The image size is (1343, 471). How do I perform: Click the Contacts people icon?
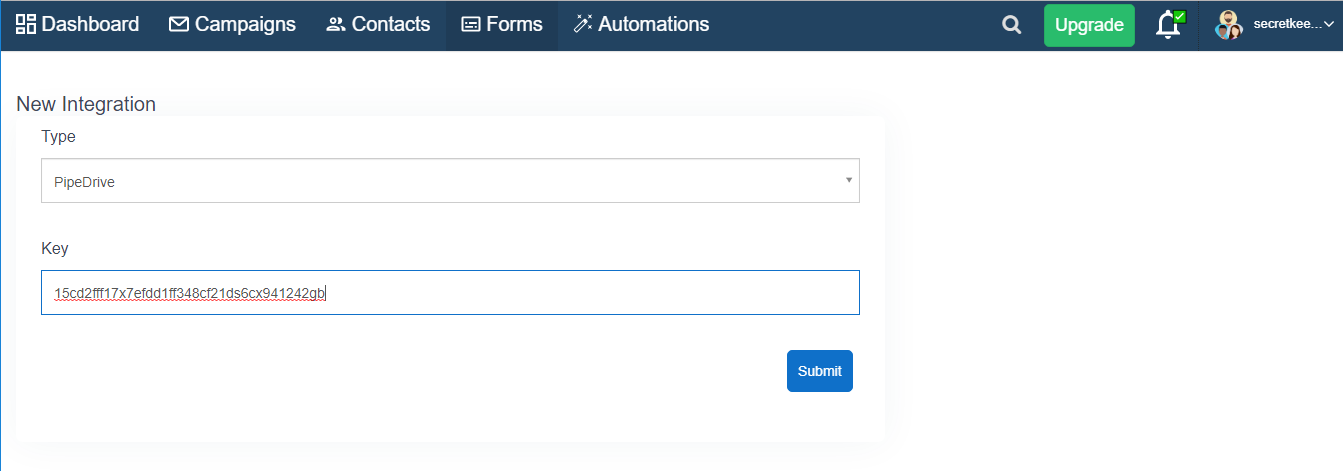[x=336, y=24]
